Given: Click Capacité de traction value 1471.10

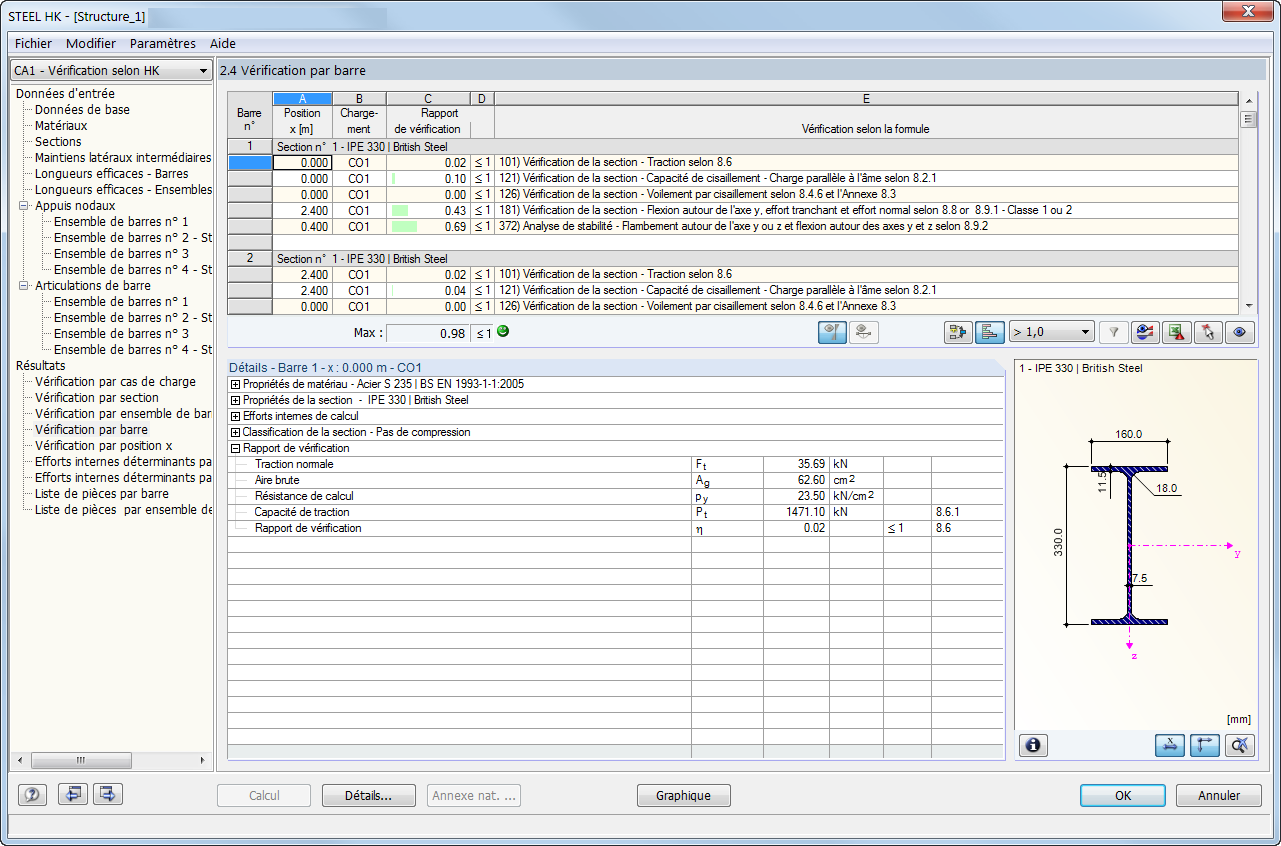Looking at the screenshot, I should (x=796, y=512).
